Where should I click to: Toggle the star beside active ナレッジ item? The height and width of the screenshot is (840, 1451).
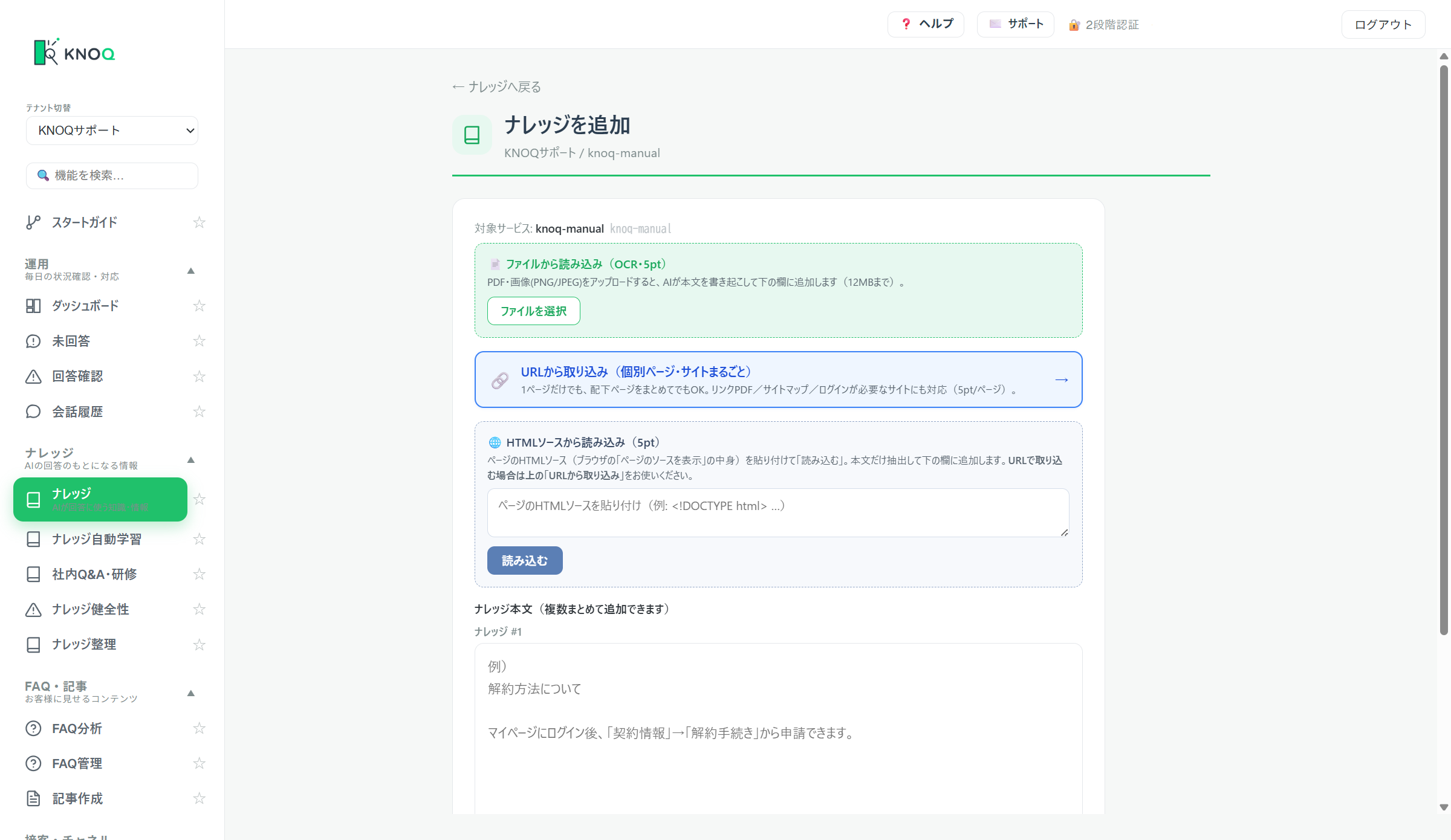[199, 499]
